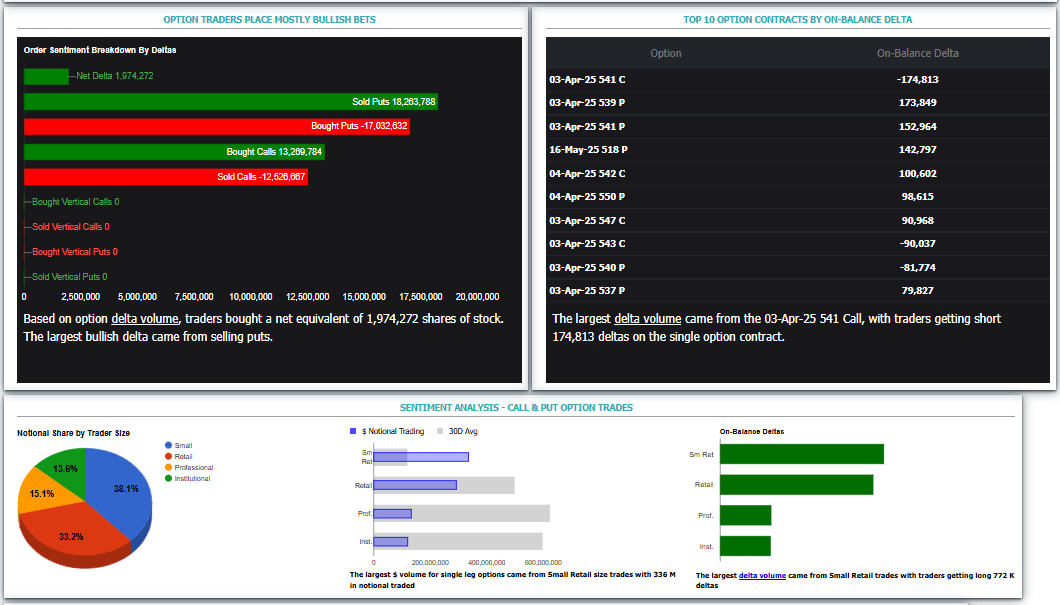Click the 100,602 delta value
This screenshot has height=605, width=1060.
917,174
